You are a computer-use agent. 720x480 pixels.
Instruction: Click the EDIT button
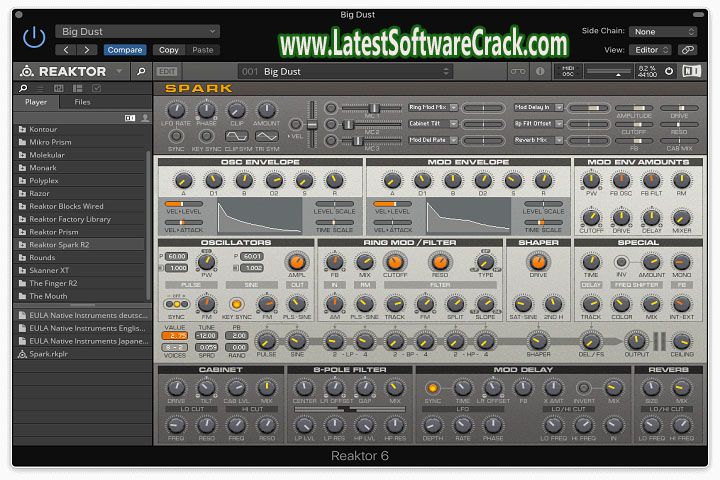pos(167,71)
